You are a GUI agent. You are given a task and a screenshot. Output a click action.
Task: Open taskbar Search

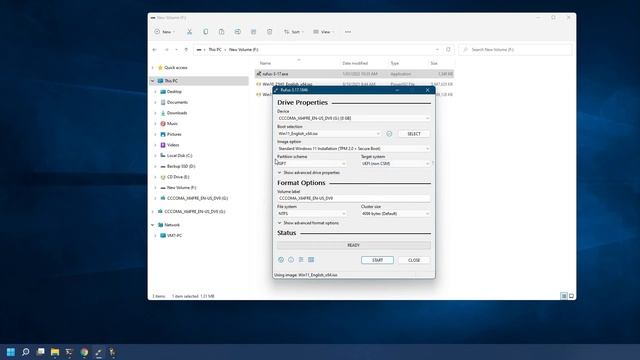pos(26,352)
